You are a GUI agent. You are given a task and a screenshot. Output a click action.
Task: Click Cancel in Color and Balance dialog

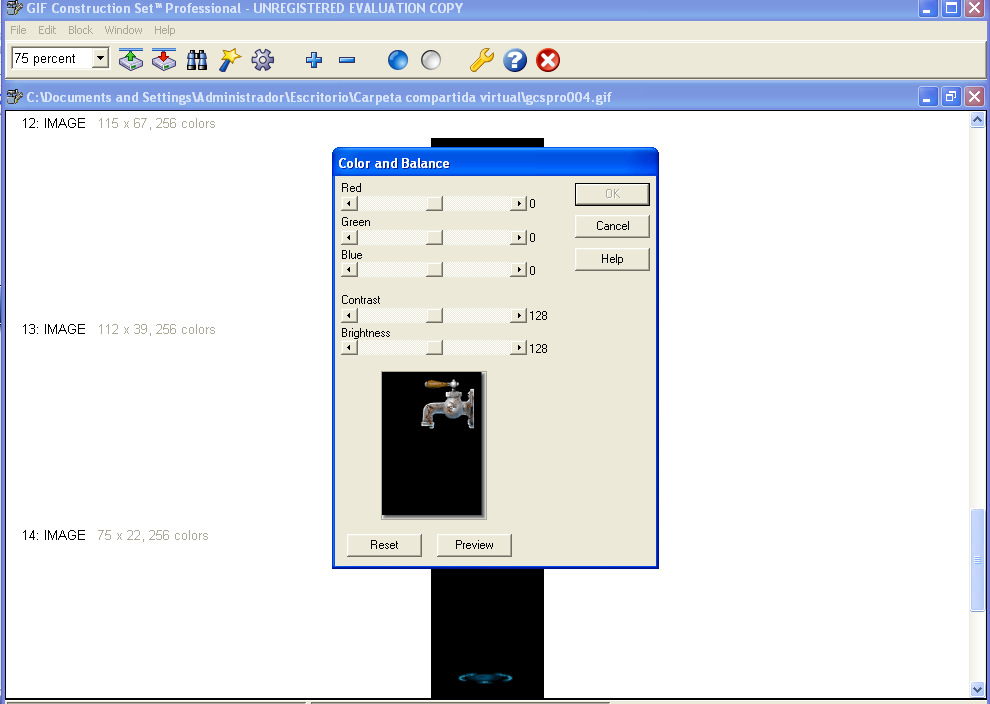(x=612, y=226)
